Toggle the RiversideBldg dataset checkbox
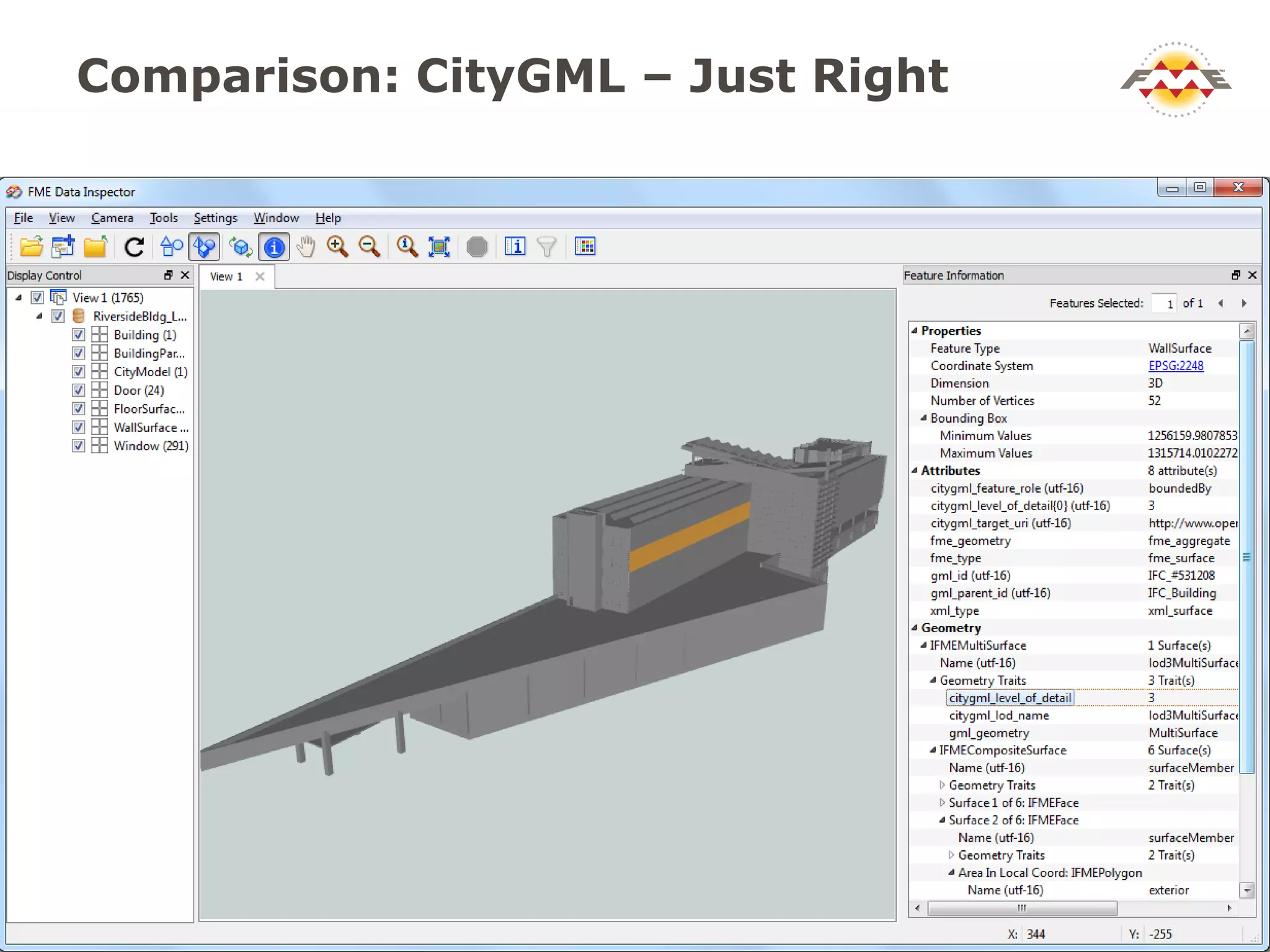This screenshot has height=952, width=1270. [x=58, y=316]
